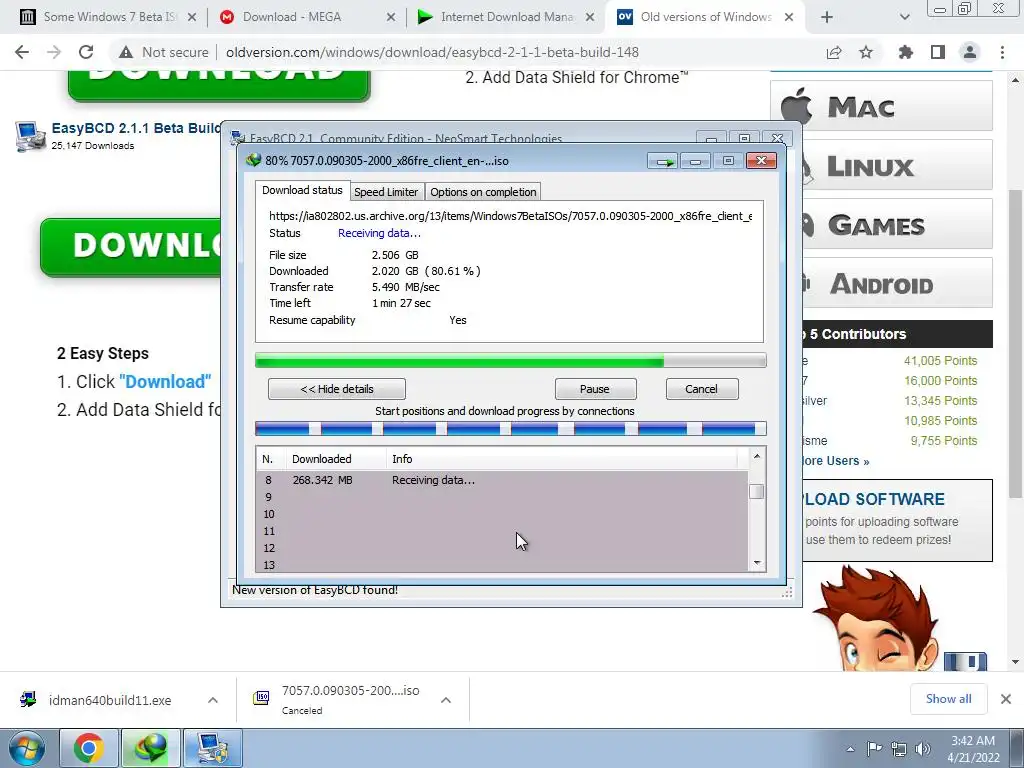Screen dimensions: 1024x768
Task: Click Internet Download Manager taskbar icon
Action: point(150,748)
